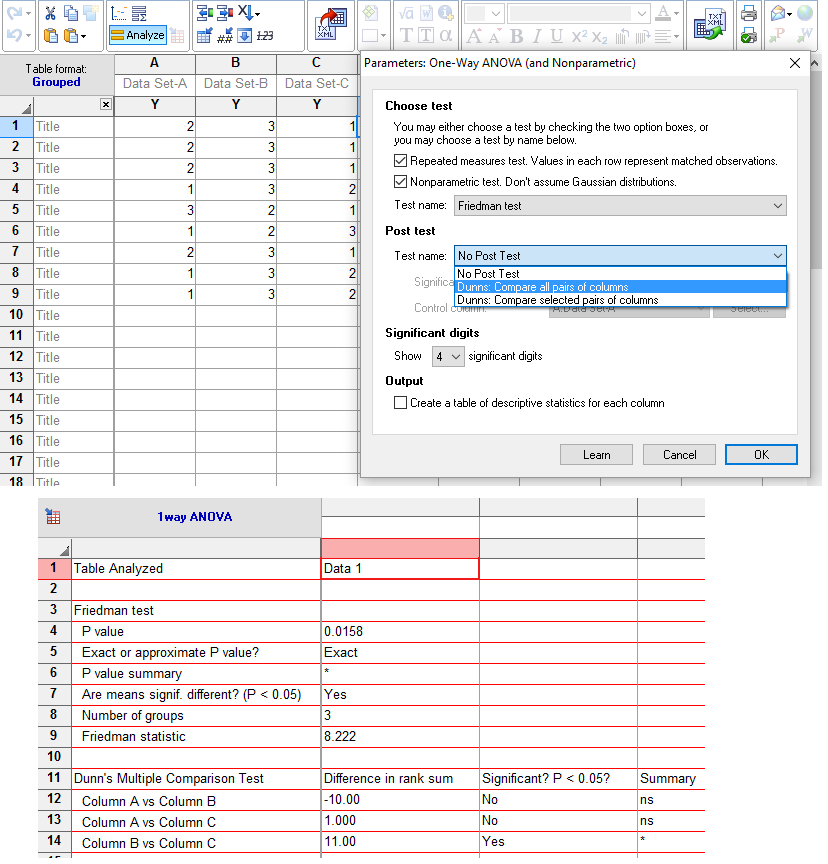Toggle the Repeated measures test checkbox

(401, 161)
